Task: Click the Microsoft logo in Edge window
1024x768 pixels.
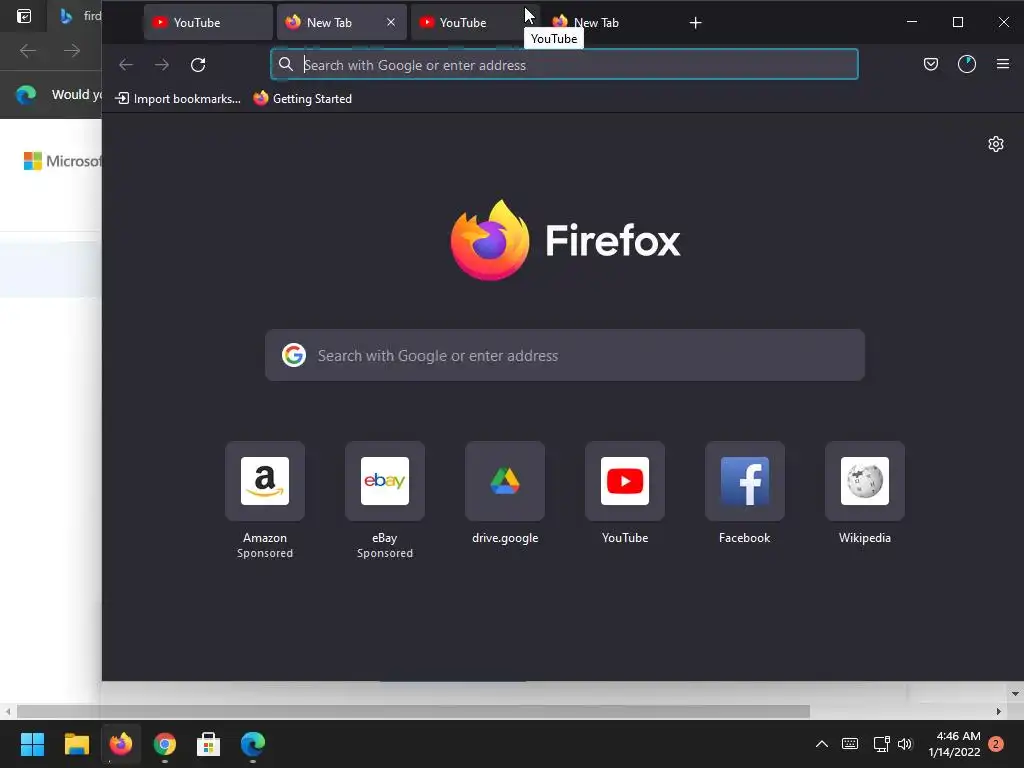Action: tap(62, 161)
